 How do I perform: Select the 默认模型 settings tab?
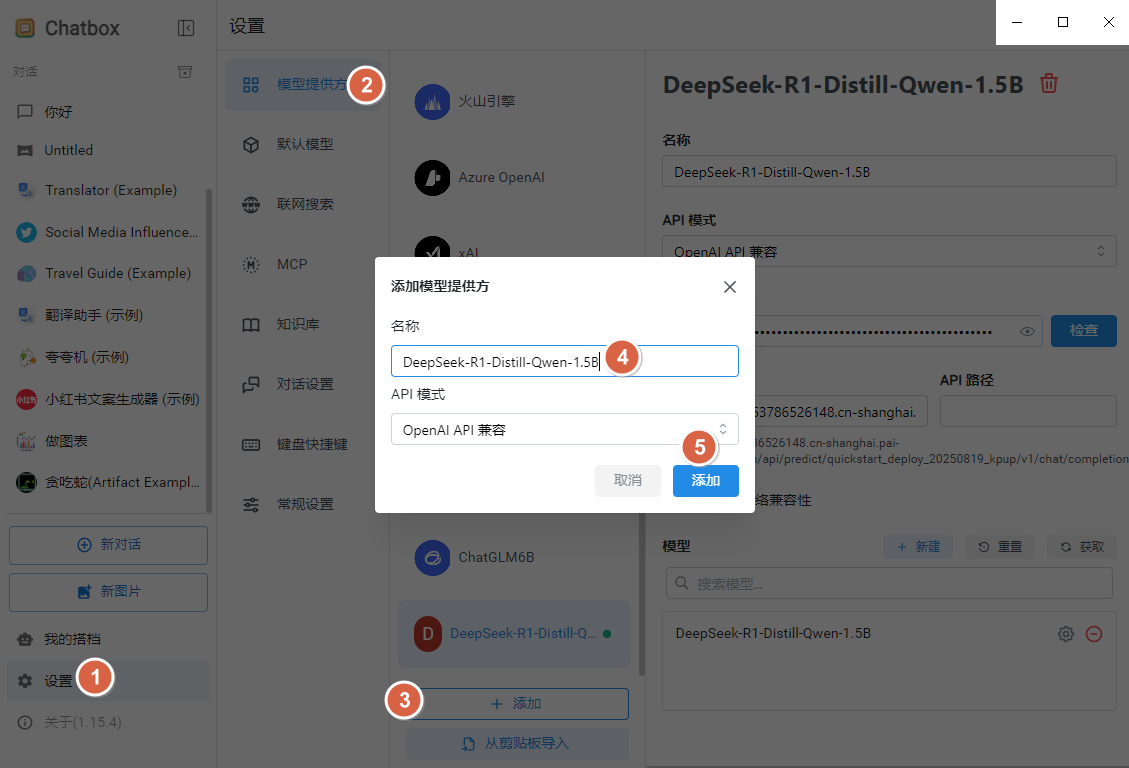click(302, 145)
